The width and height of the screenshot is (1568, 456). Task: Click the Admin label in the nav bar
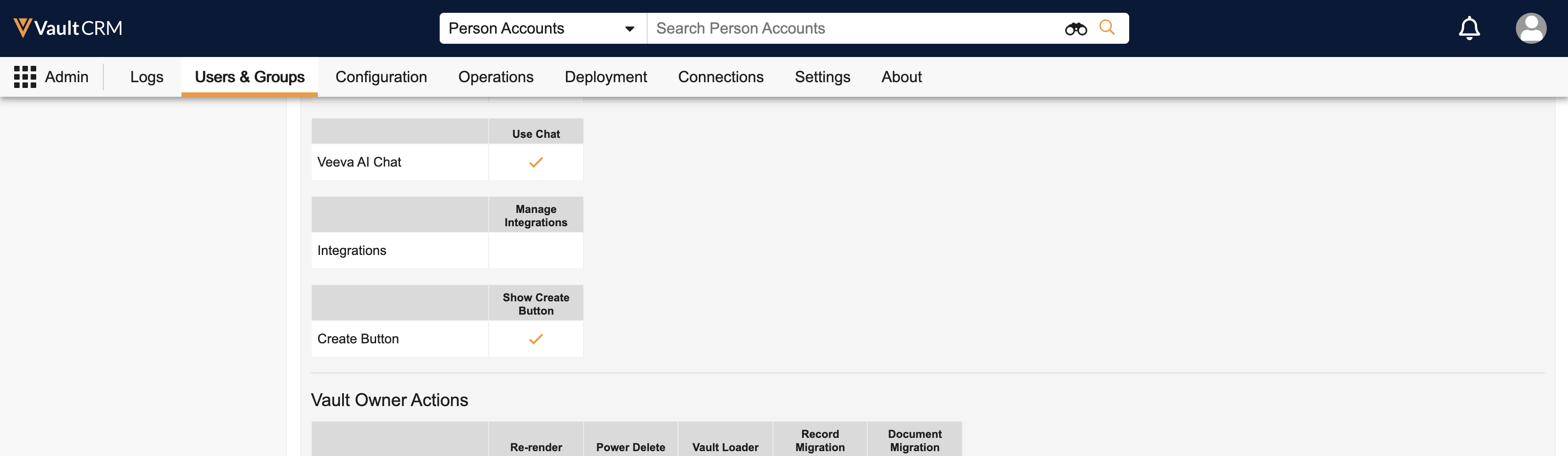pyautogui.click(x=66, y=77)
